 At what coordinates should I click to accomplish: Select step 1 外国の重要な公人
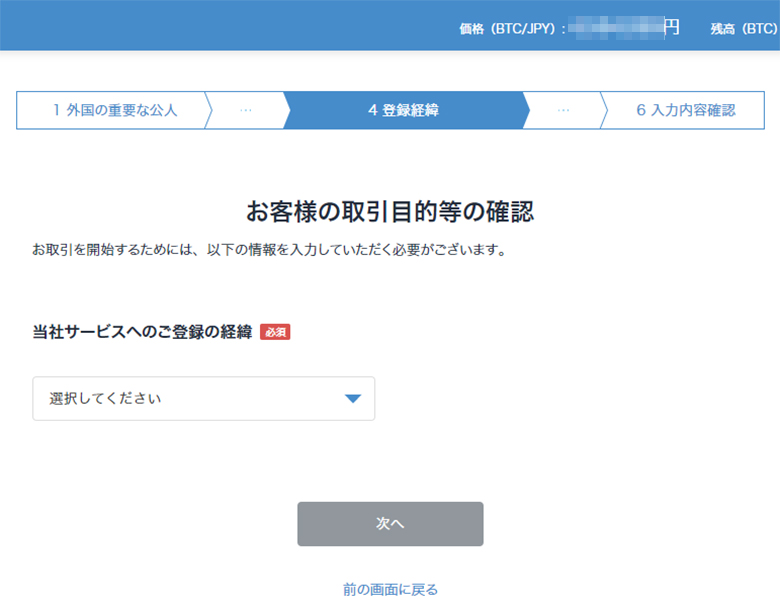tap(115, 110)
